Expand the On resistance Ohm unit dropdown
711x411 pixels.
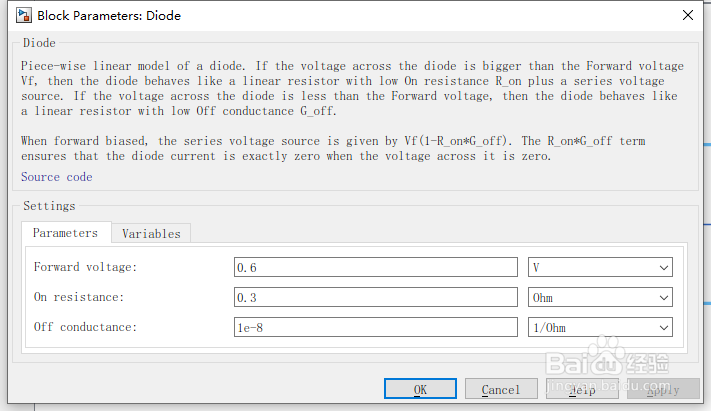[x=600, y=297]
